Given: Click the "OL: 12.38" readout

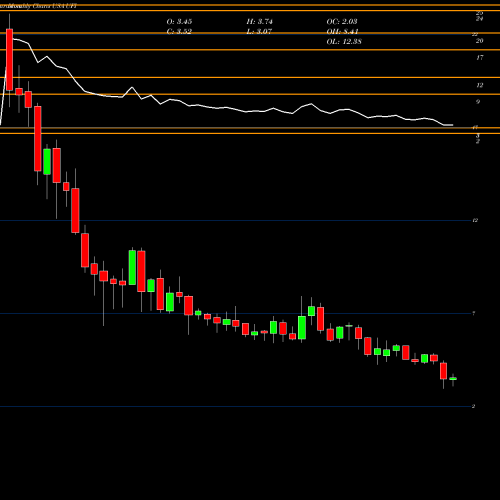Looking at the screenshot, I should point(344,42).
